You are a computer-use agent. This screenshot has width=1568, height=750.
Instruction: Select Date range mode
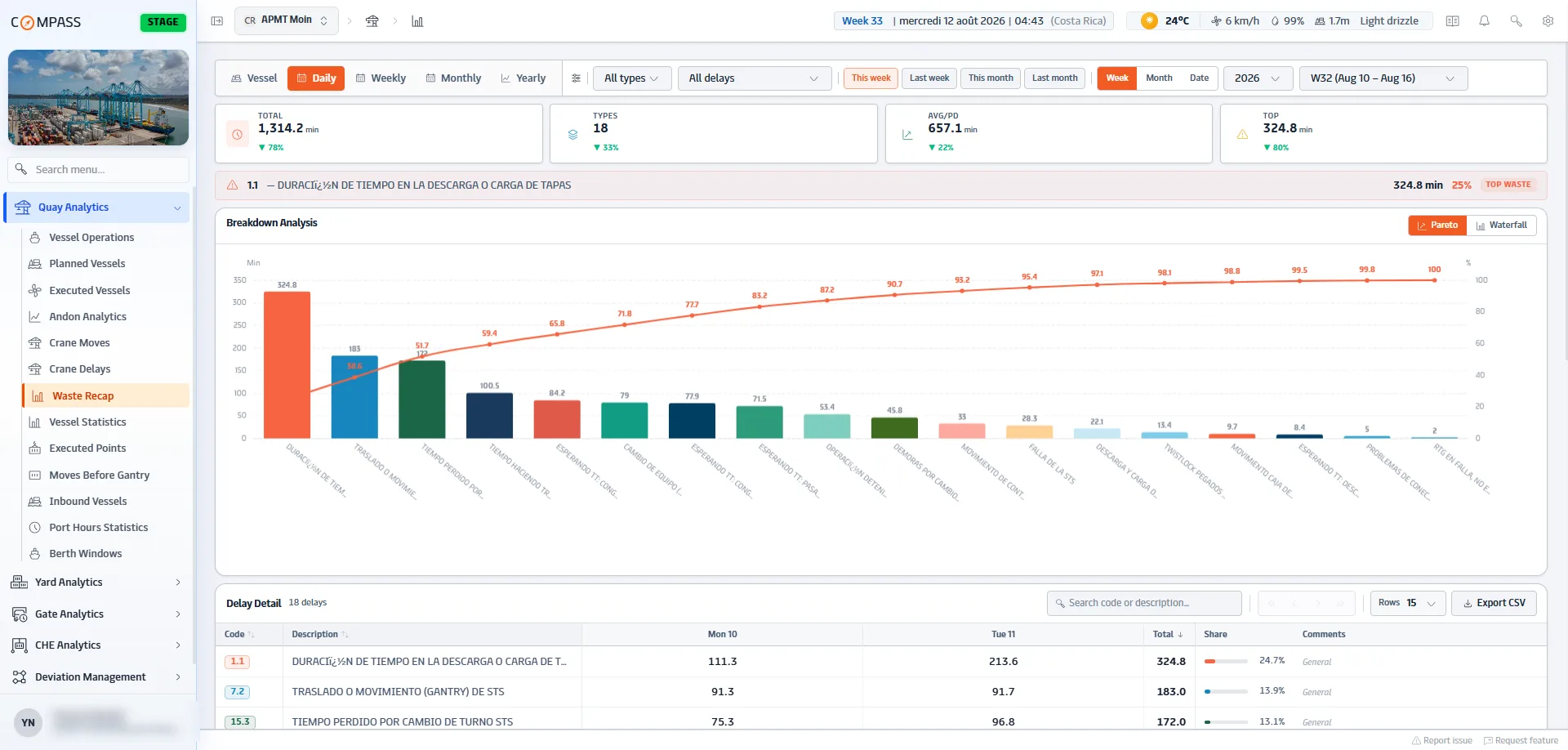tap(1199, 78)
